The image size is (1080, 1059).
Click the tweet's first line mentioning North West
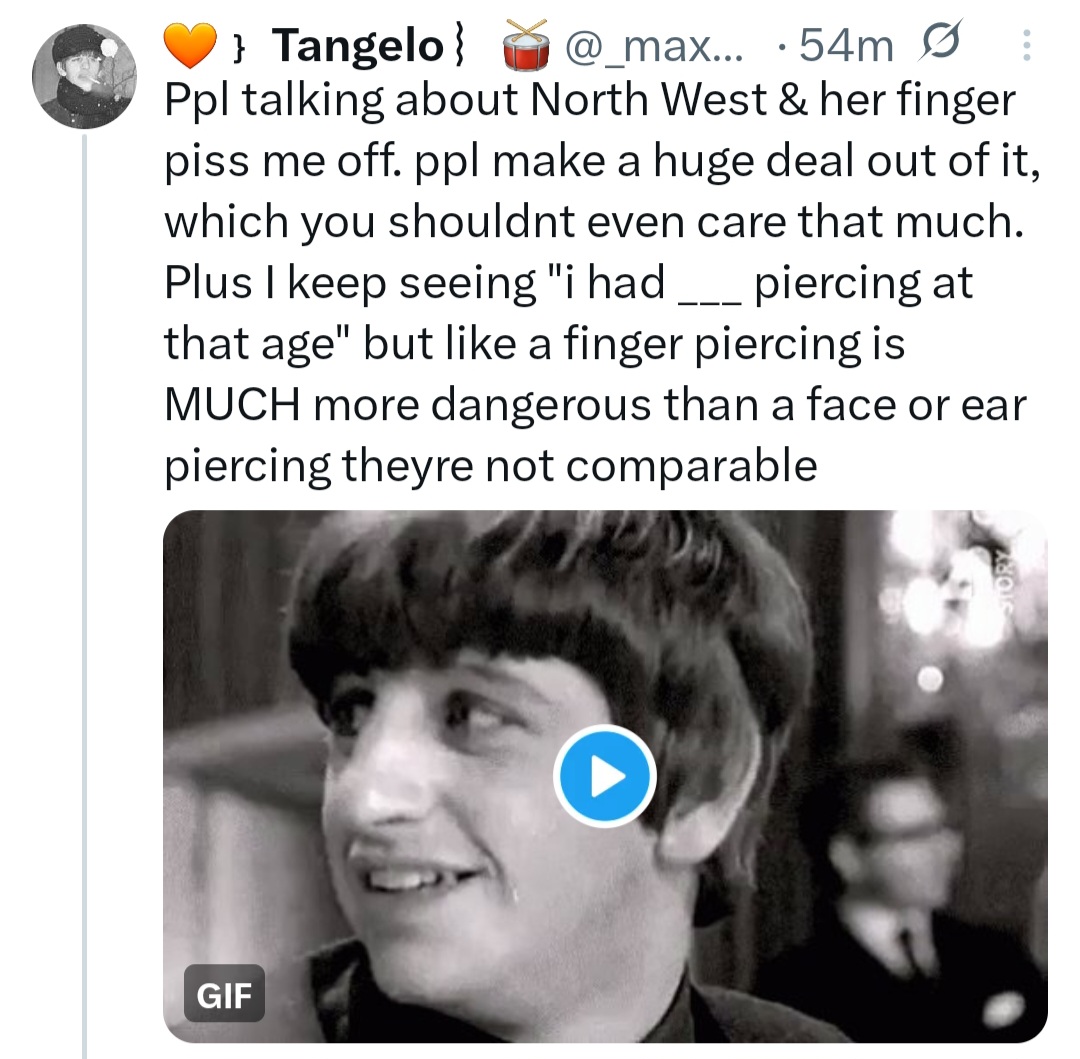[589, 101]
